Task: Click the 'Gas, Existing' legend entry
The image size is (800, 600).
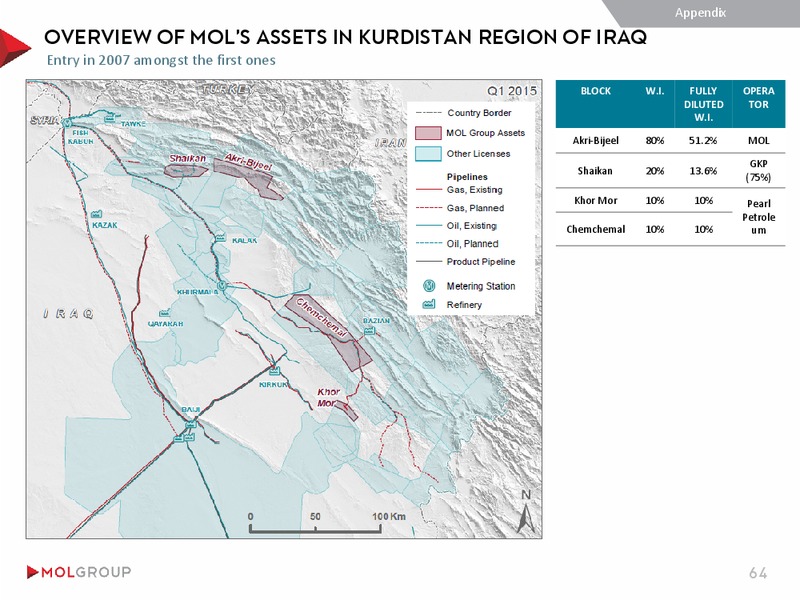Action: tap(459, 190)
